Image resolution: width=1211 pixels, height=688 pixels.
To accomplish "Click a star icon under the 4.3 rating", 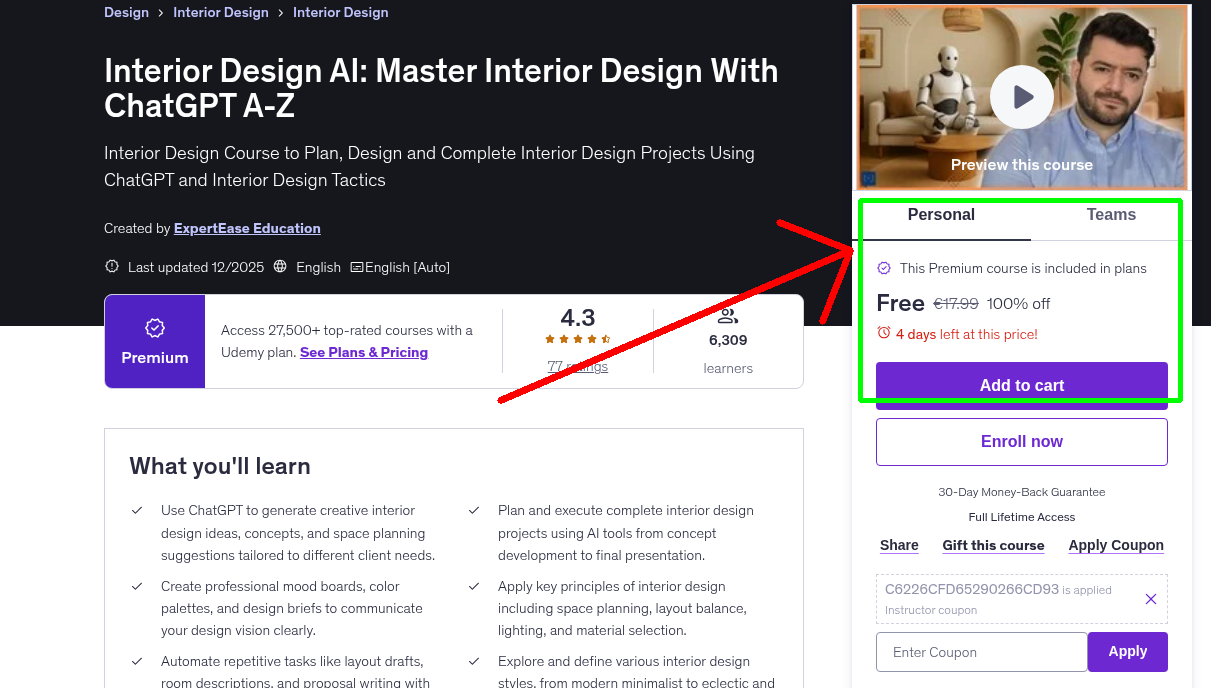I will click(x=577, y=339).
